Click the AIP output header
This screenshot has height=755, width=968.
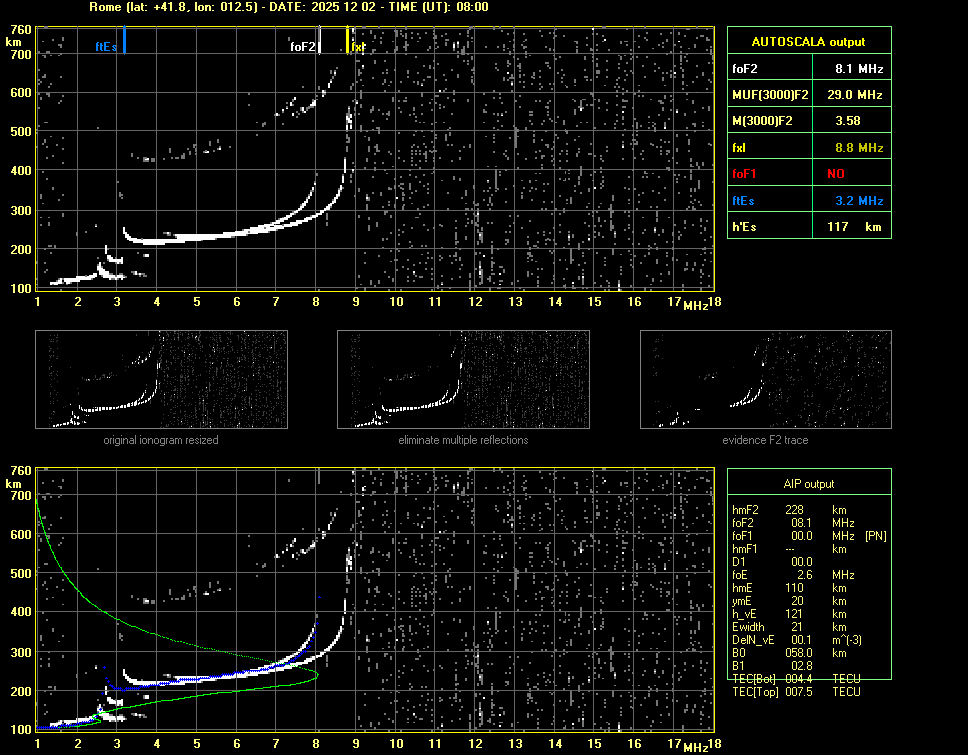[x=807, y=483]
